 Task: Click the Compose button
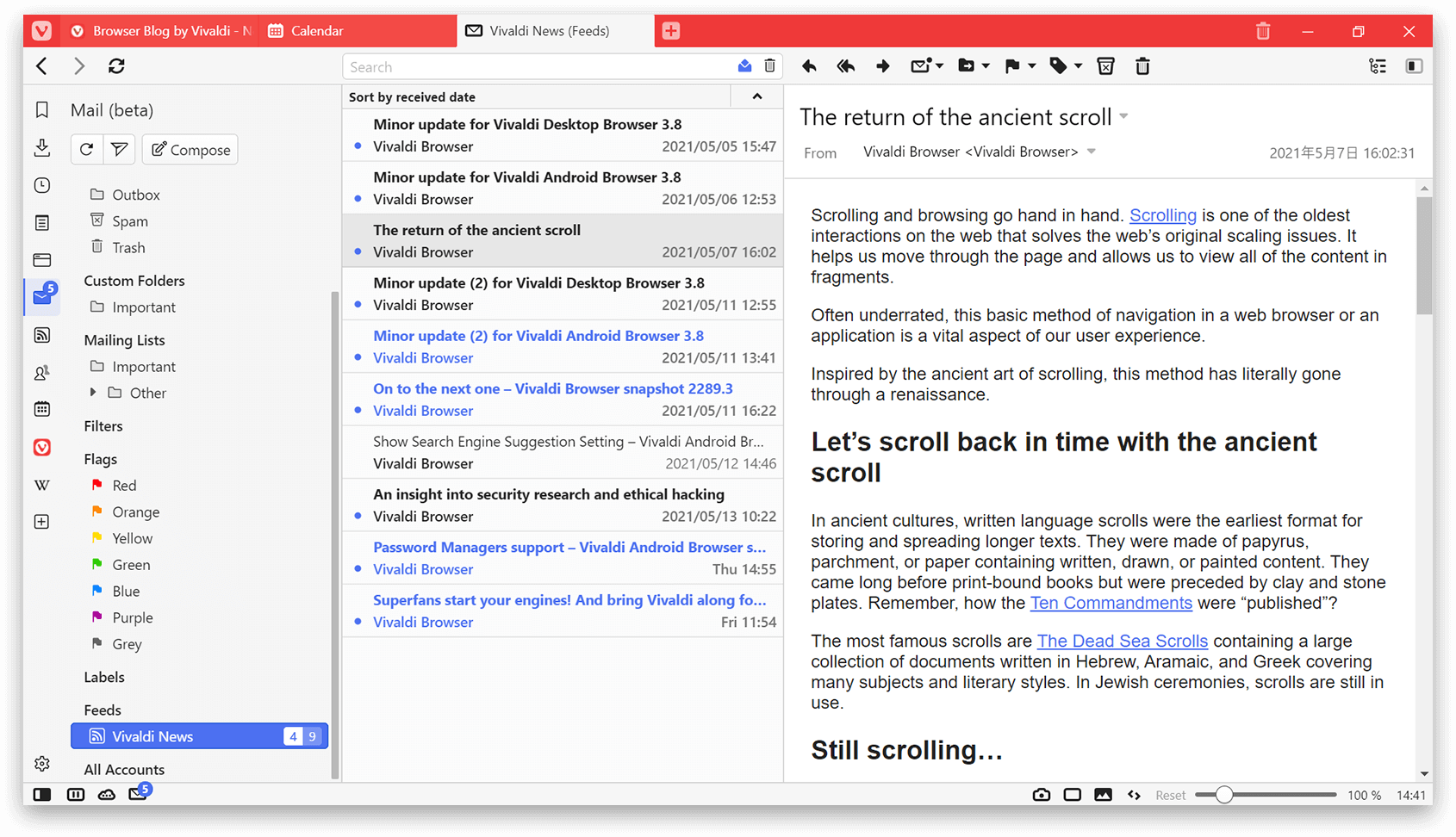(190, 149)
